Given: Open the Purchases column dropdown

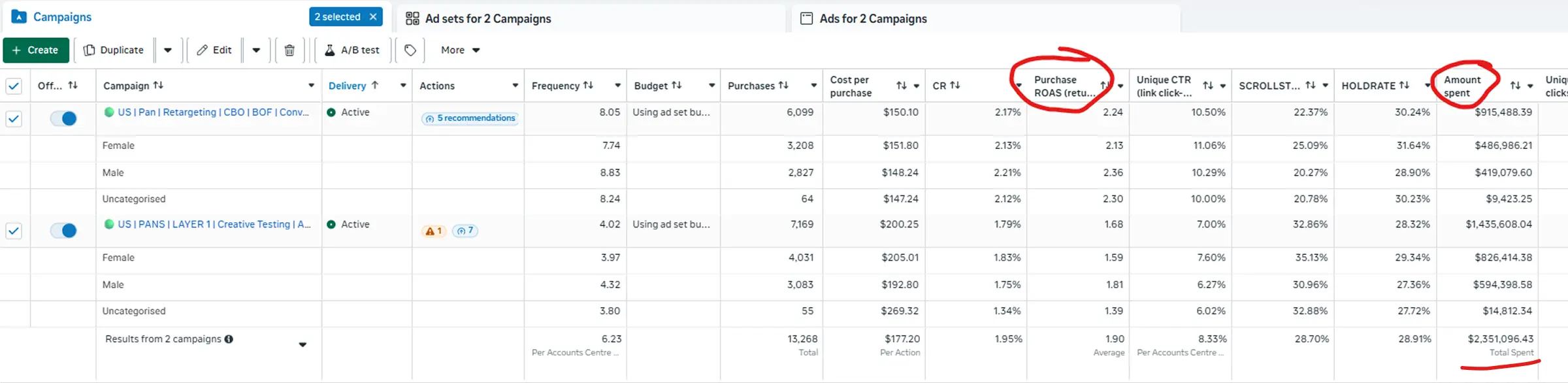Looking at the screenshot, I should (x=813, y=86).
